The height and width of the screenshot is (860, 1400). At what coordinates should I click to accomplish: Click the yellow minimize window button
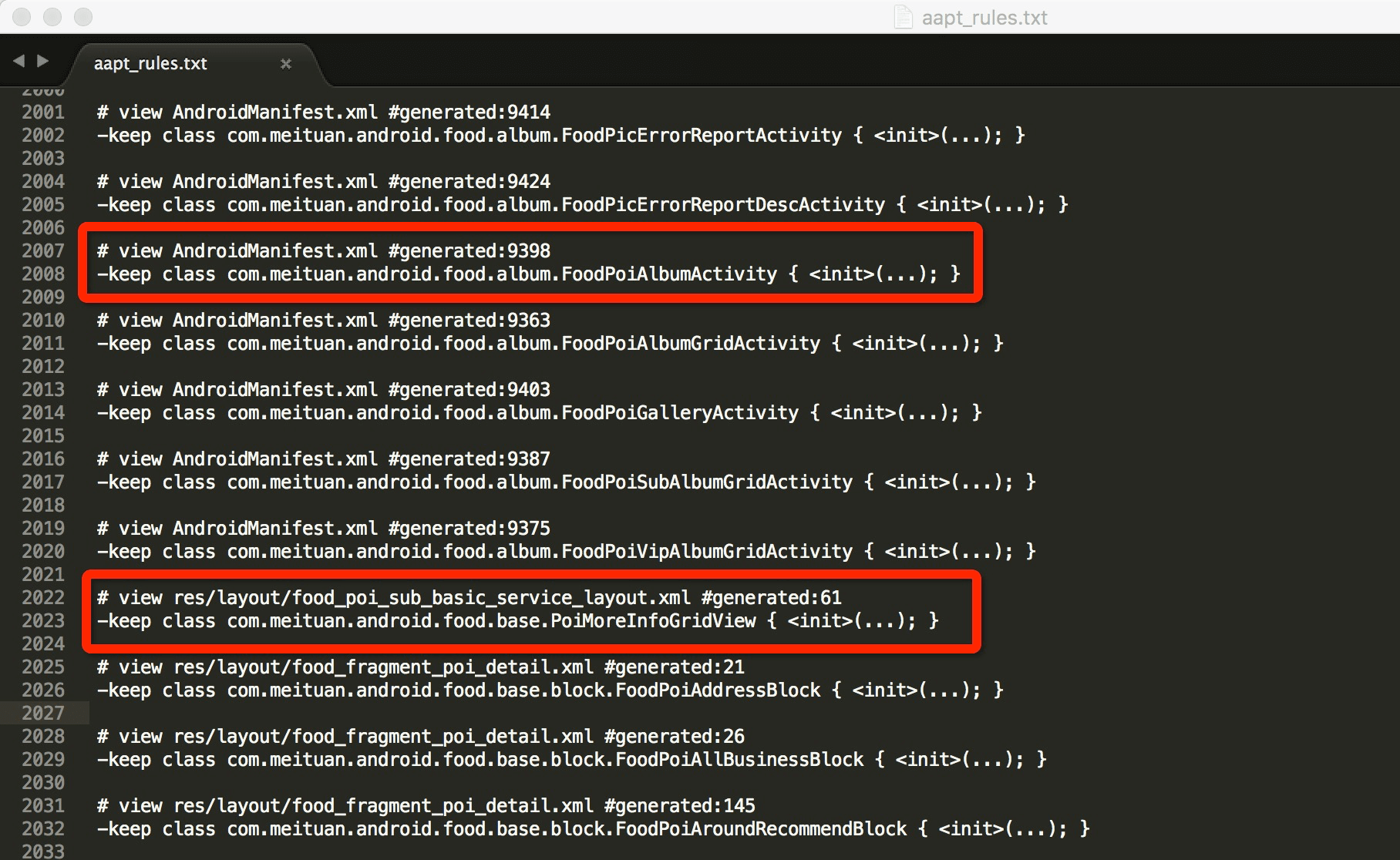(x=52, y=17)
